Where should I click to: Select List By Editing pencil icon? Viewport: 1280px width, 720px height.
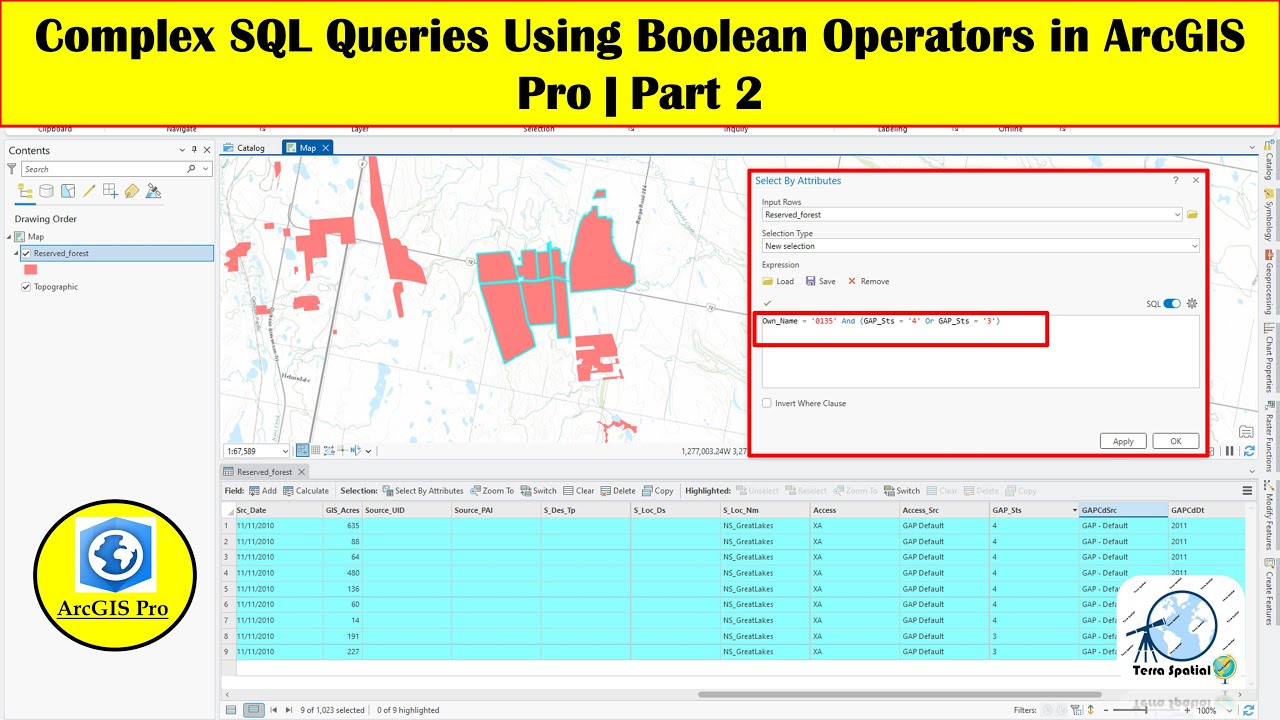pos(89,191)
